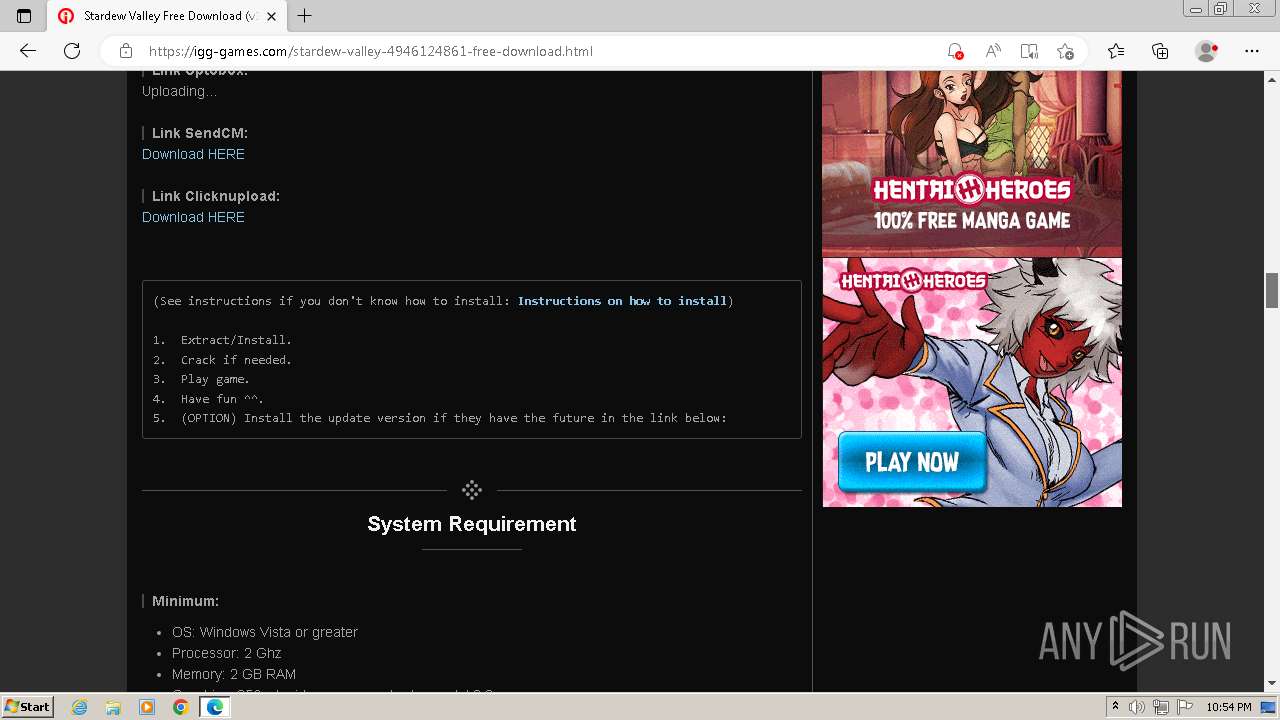Click the SendCM Download HERE link
This screenshot has width=1280, height=720.
(193, 154)
